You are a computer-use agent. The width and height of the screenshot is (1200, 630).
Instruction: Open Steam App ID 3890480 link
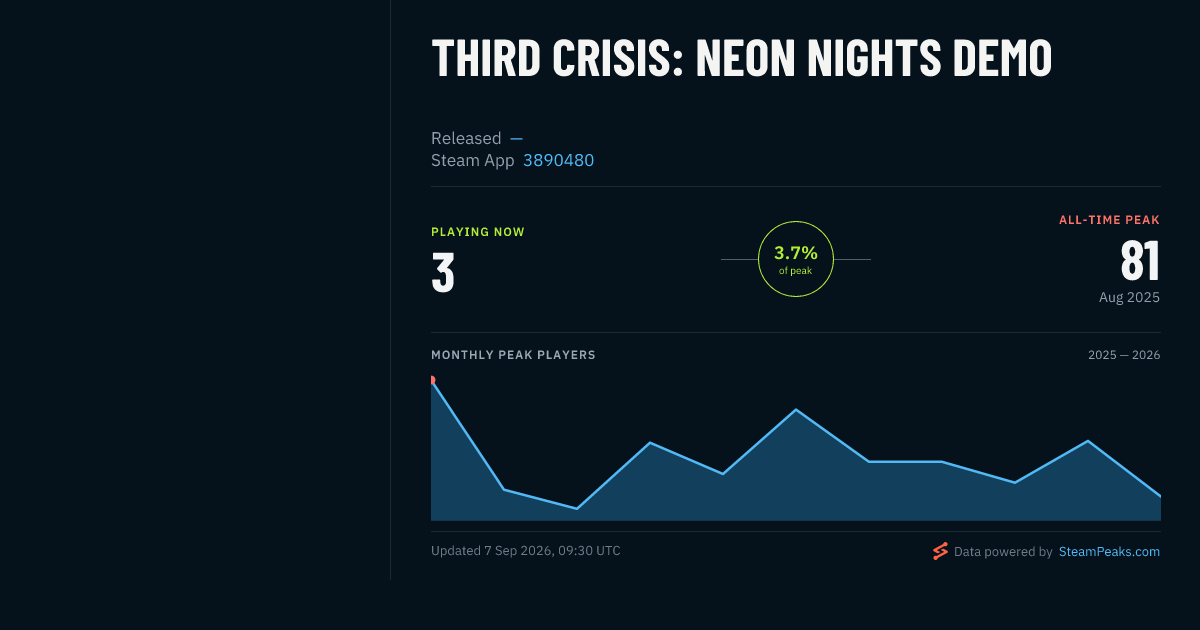coord(558,160)
